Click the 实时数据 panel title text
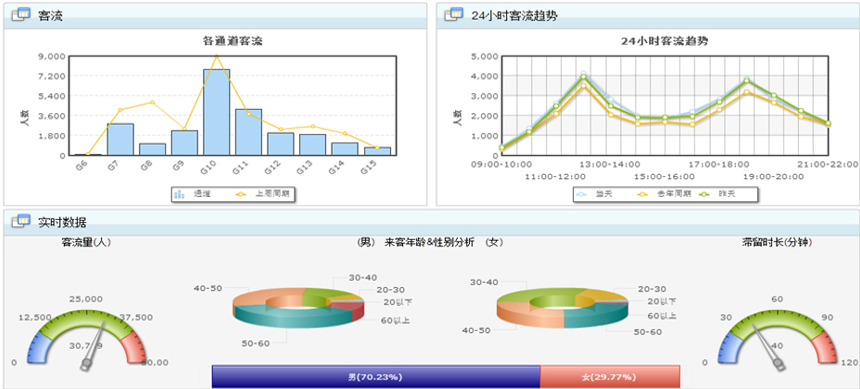860x389 pixels. [62, 222]
